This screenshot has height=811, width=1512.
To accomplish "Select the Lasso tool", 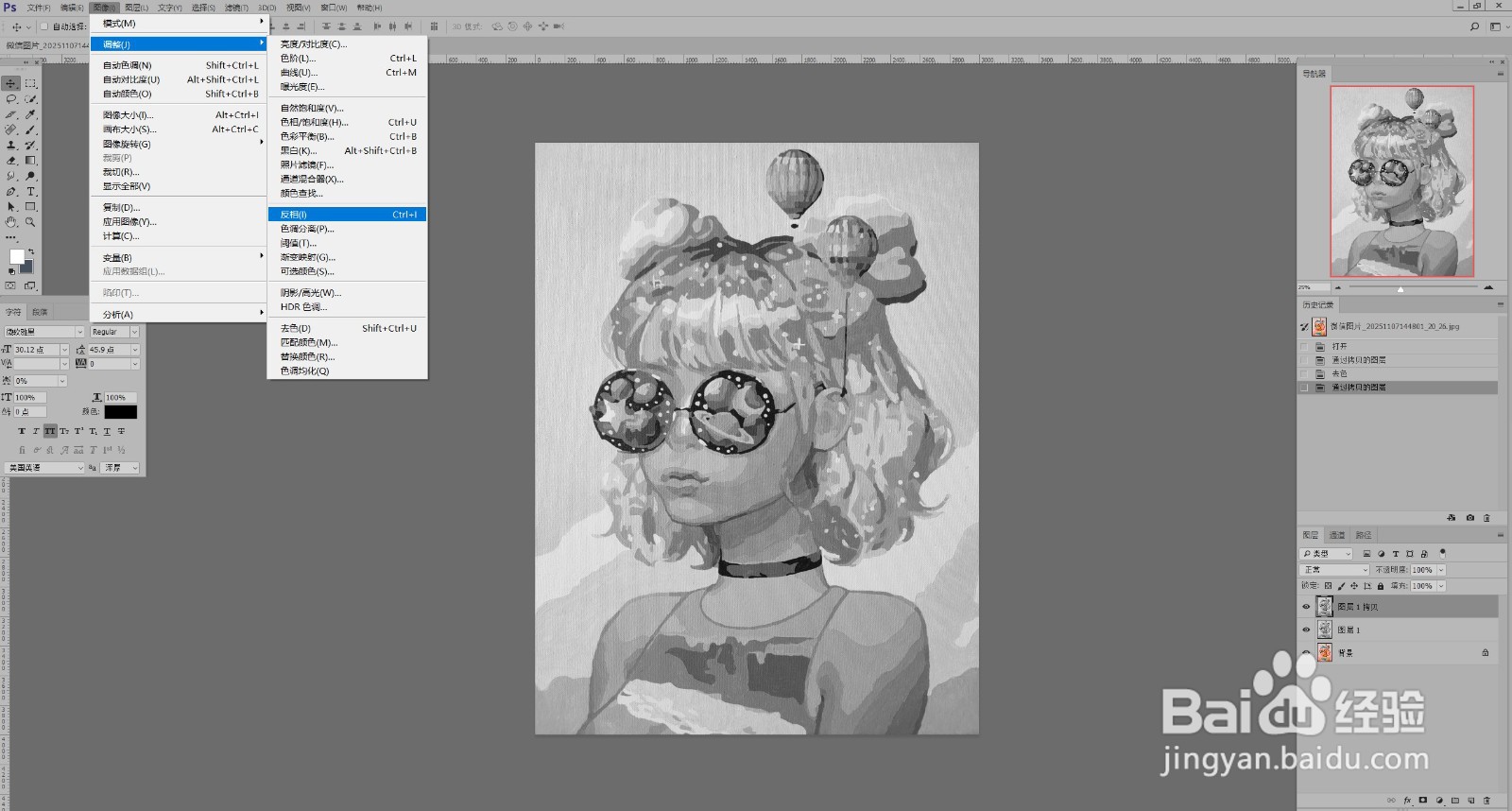I will click(11, 98).
